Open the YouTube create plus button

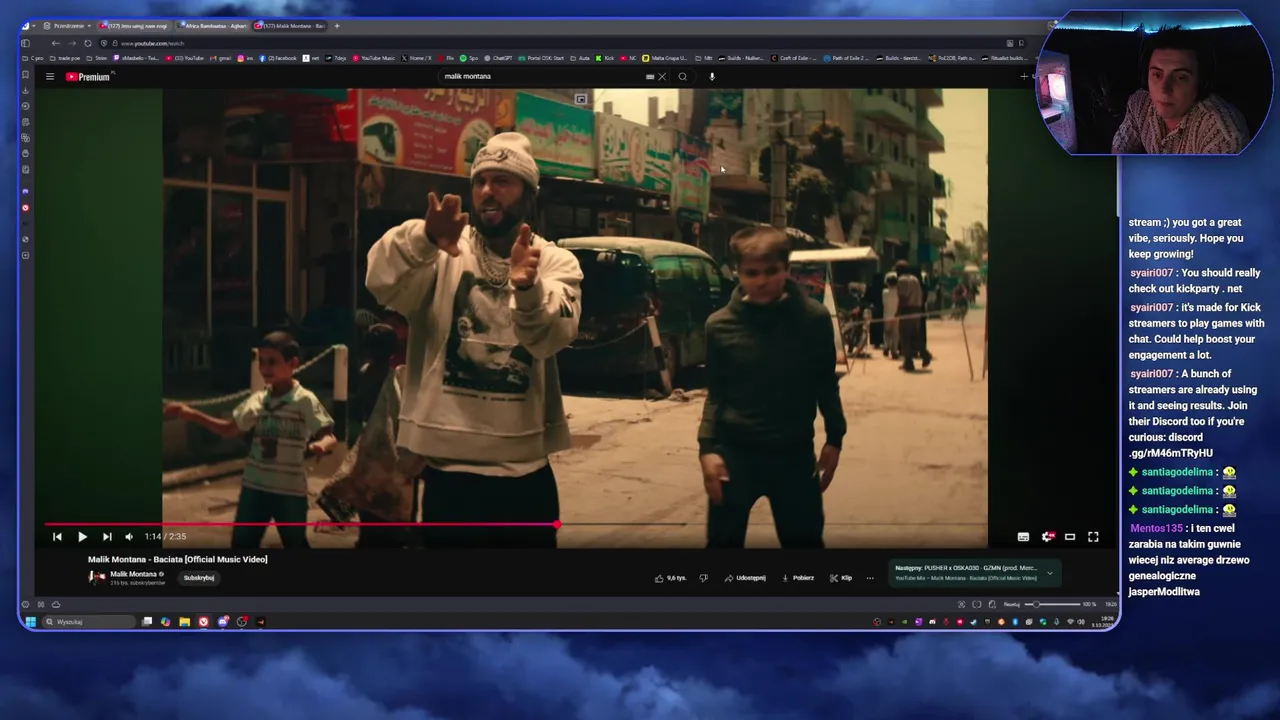pyautogui.click(x=1023, y=76)
